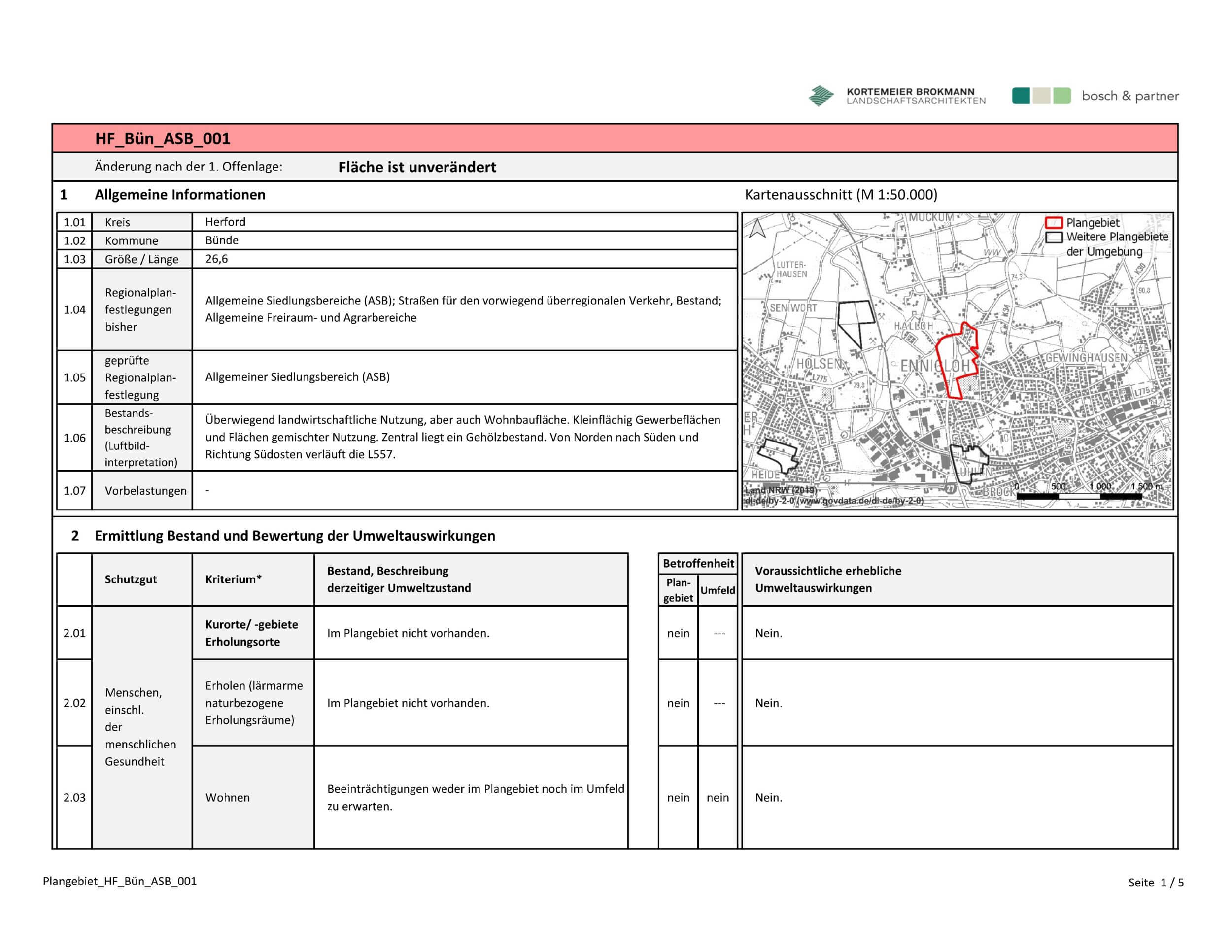Click the HF_Bün_ASB_001 title header

(163, 139)
